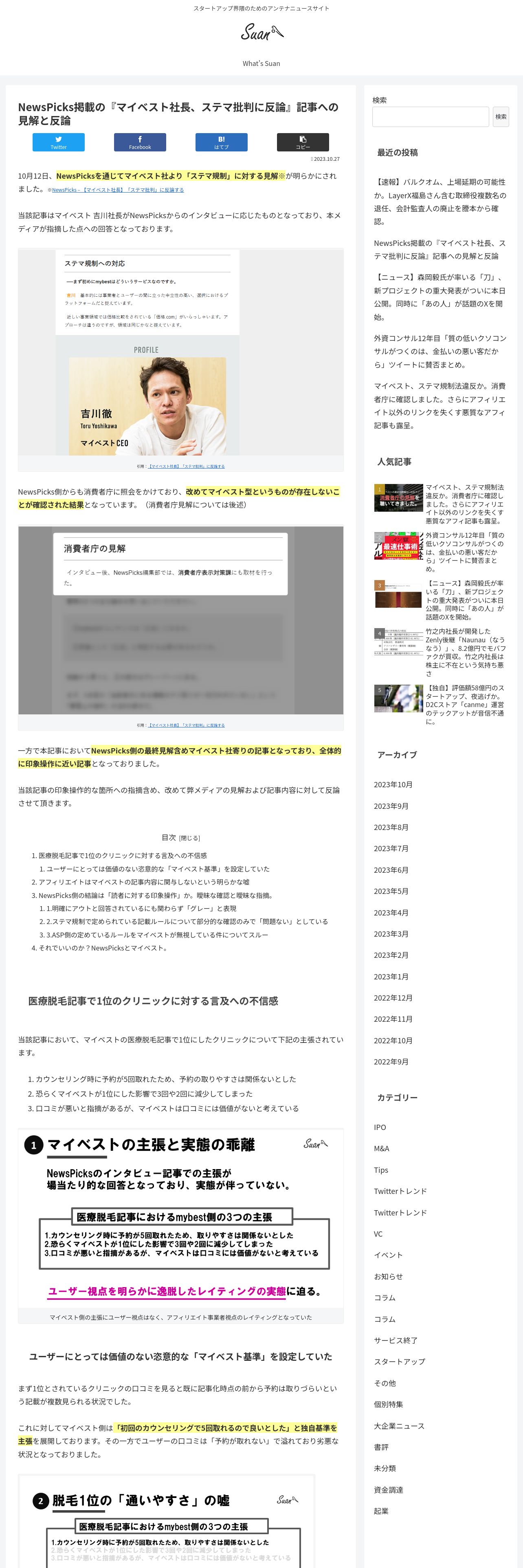Open the スタートアップ category
This screenshot has width=523, height=1568.
click(x=400, y=1362)
